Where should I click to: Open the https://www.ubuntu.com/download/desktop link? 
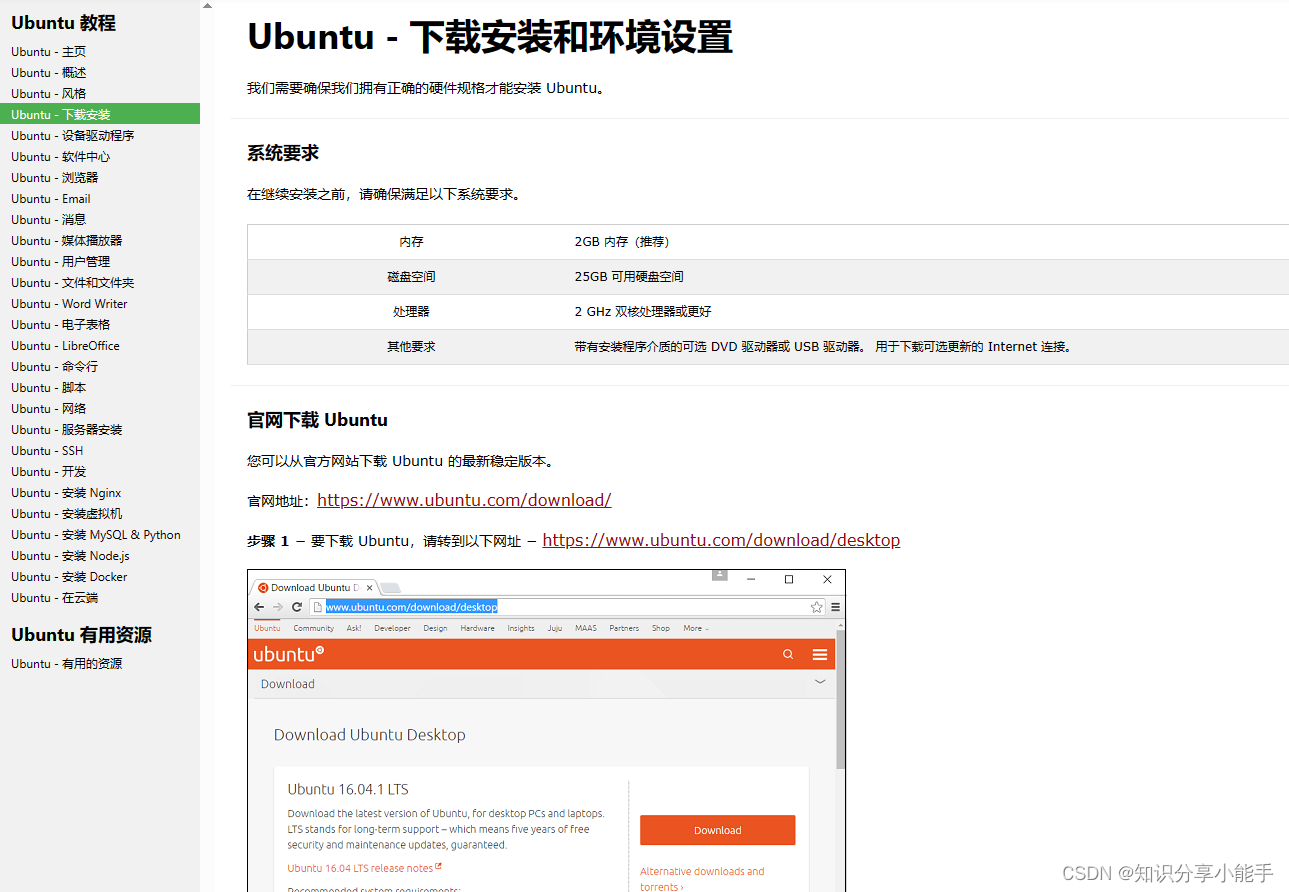coord(721,540)
